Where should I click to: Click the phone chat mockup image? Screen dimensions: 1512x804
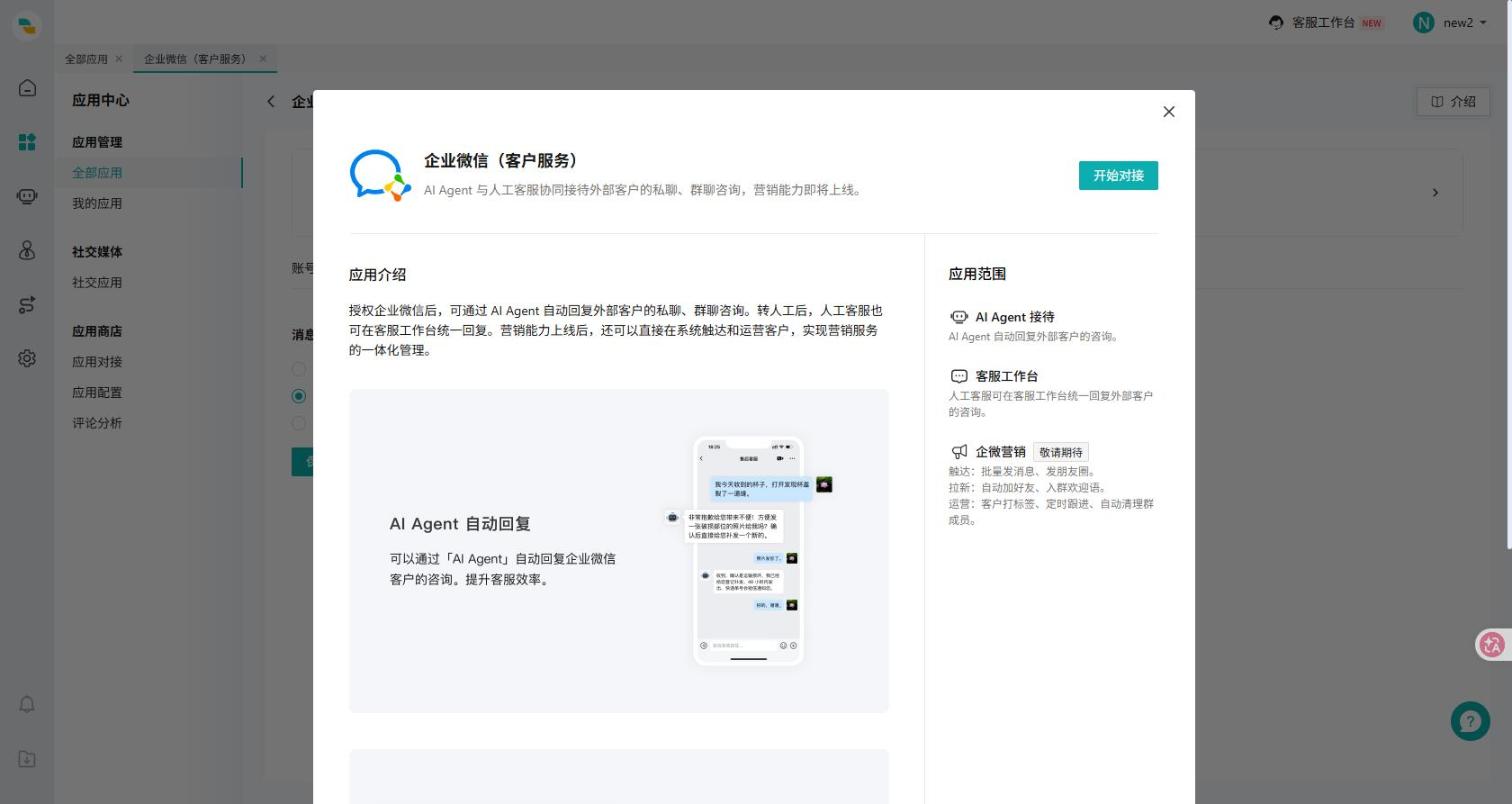click(748, 551)
